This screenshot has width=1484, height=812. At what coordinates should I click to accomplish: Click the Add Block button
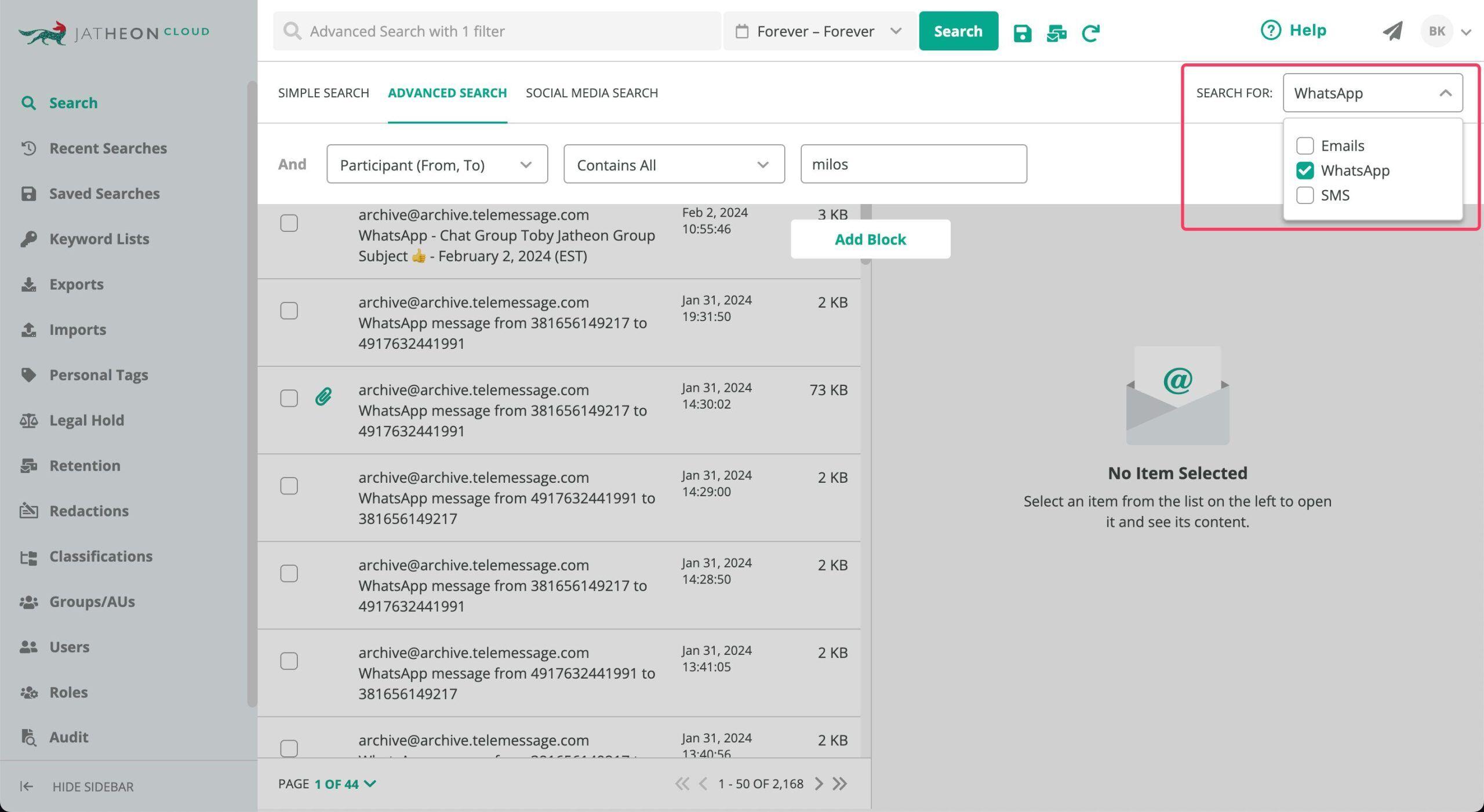click(870, 239)
